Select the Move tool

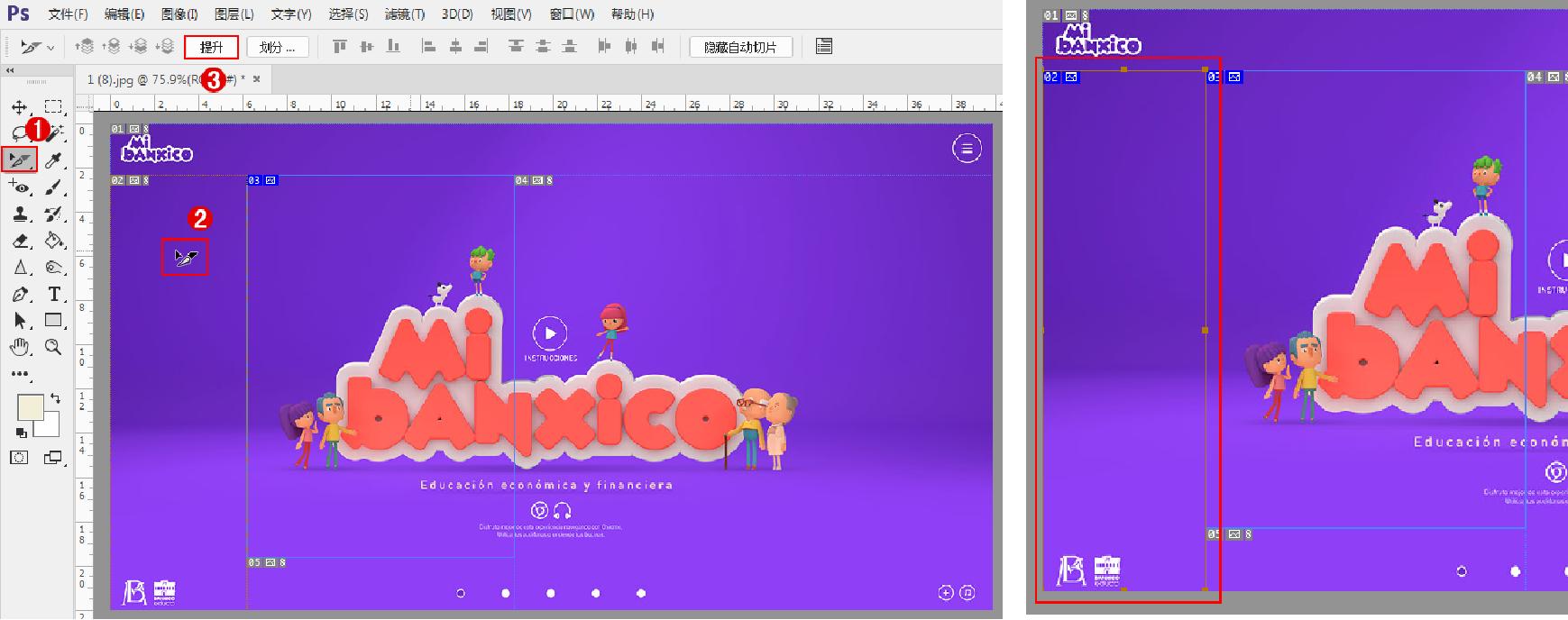(x=19, y=107)
